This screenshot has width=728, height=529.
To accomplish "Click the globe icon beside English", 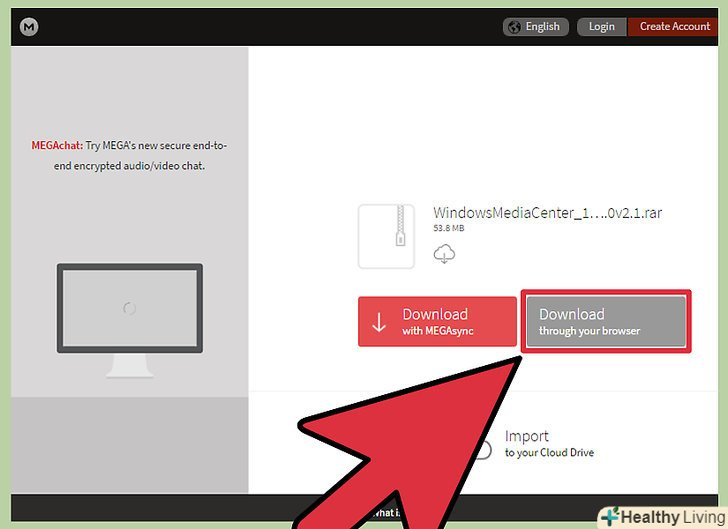I will [514, 27].
